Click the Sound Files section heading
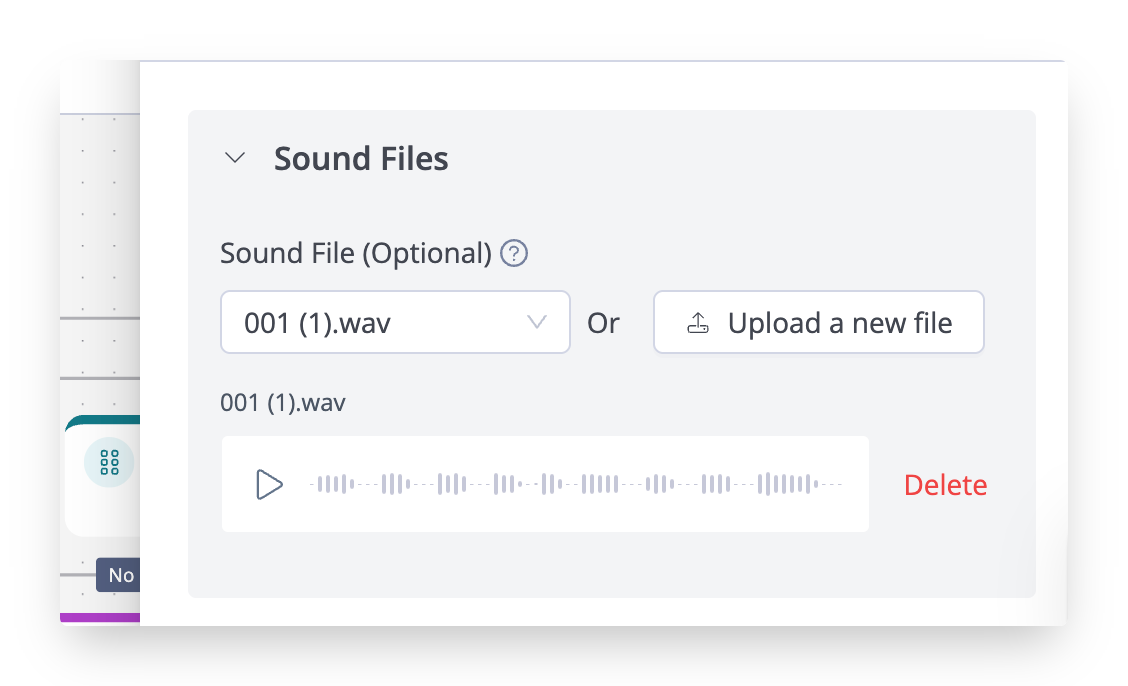 tap(361, 158)
